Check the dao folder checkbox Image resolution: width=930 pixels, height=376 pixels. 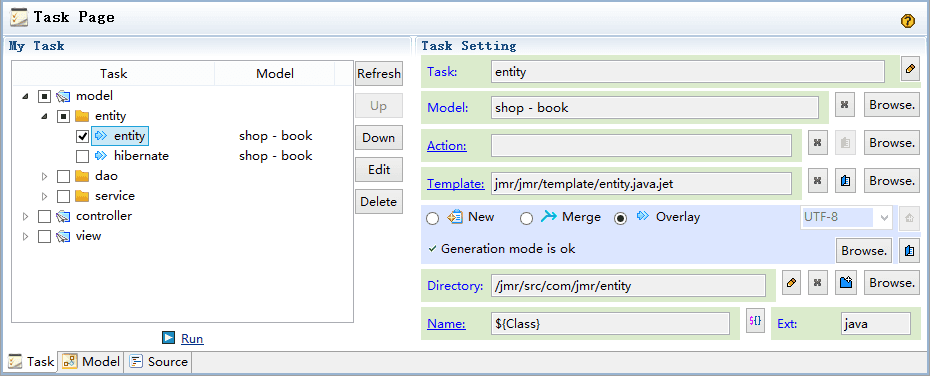click(63, 176)
